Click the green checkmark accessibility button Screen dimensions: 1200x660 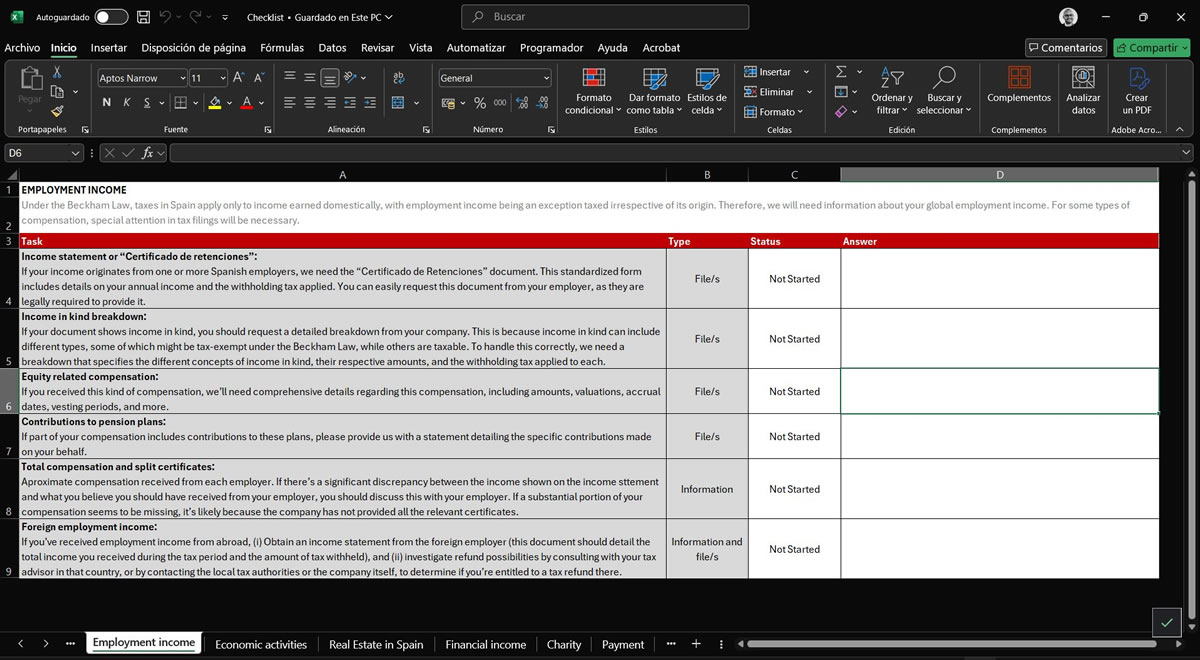coord(1166,622)
